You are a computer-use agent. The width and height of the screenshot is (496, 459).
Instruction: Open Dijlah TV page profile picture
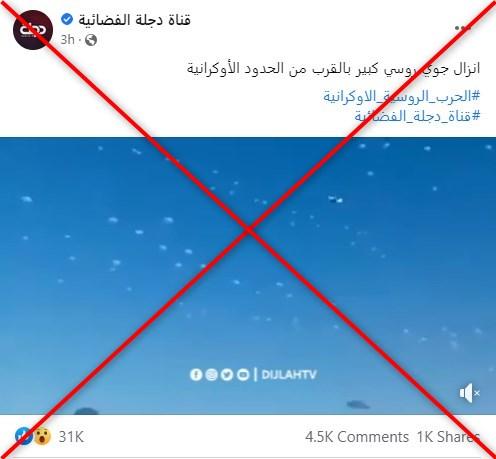click(x=33, y=30)
